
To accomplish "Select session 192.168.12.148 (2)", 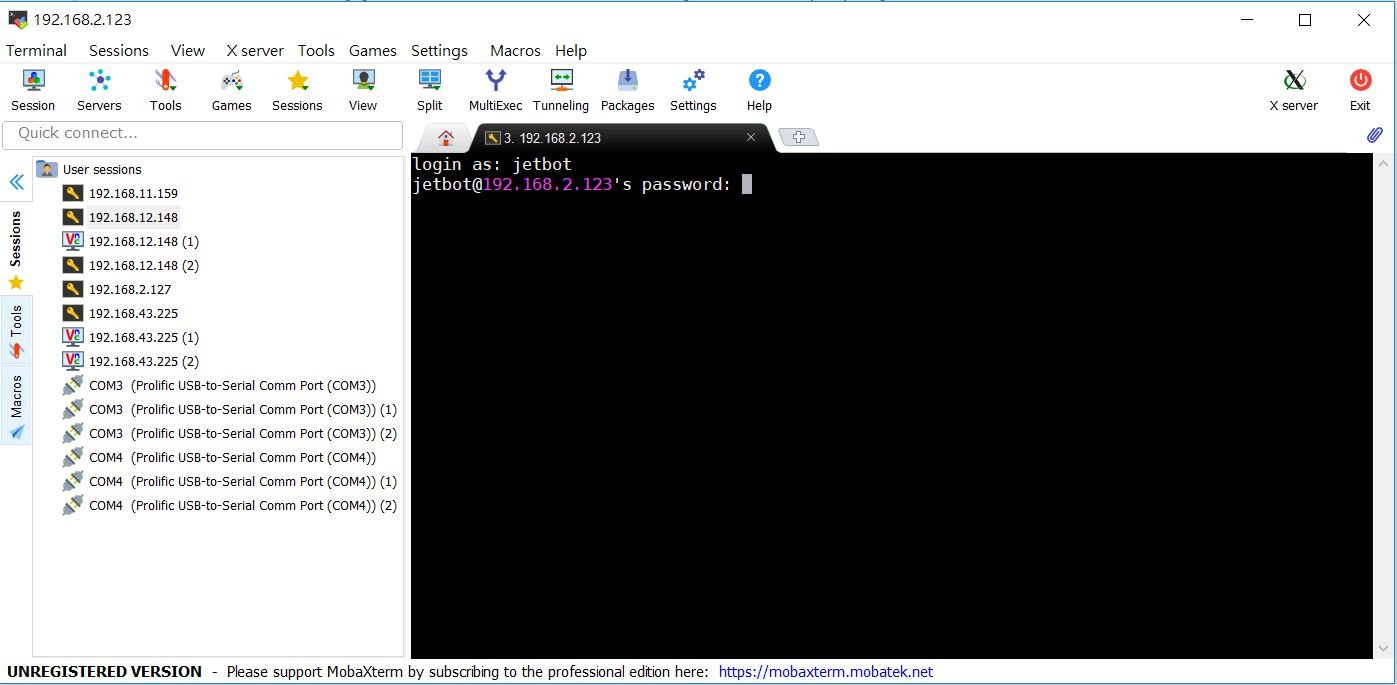I will (x=131, y=265).
